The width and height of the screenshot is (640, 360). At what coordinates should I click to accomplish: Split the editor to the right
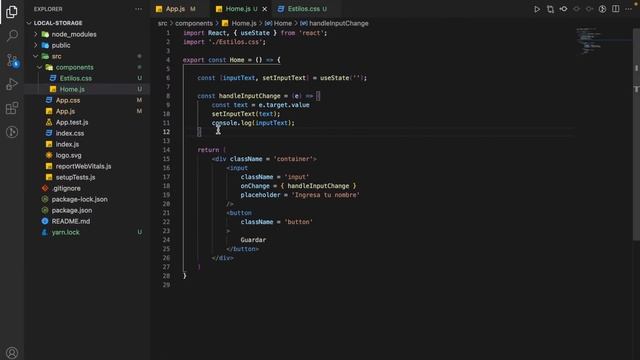[616, 9]
